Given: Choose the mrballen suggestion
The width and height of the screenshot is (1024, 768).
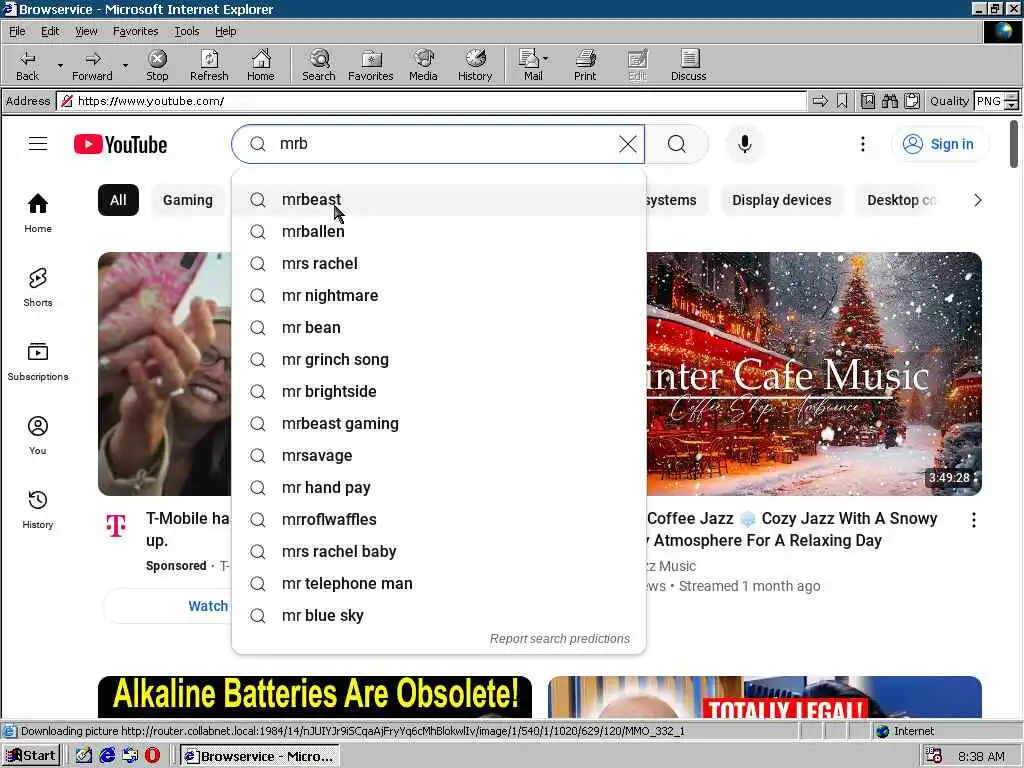Looking at the screenshot, I should 438,232.
